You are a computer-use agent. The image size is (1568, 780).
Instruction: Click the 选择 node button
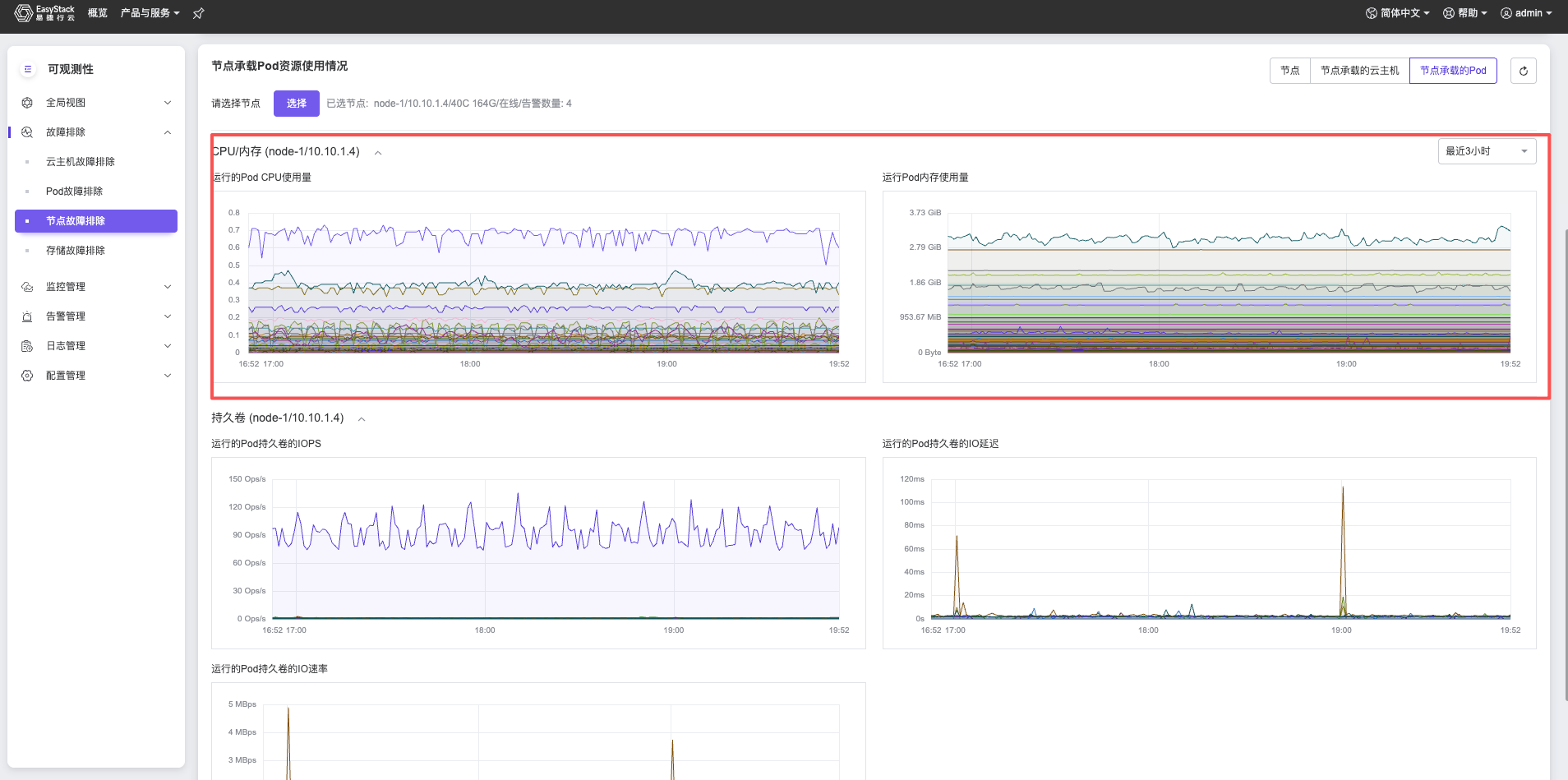(x=297, y=104)
